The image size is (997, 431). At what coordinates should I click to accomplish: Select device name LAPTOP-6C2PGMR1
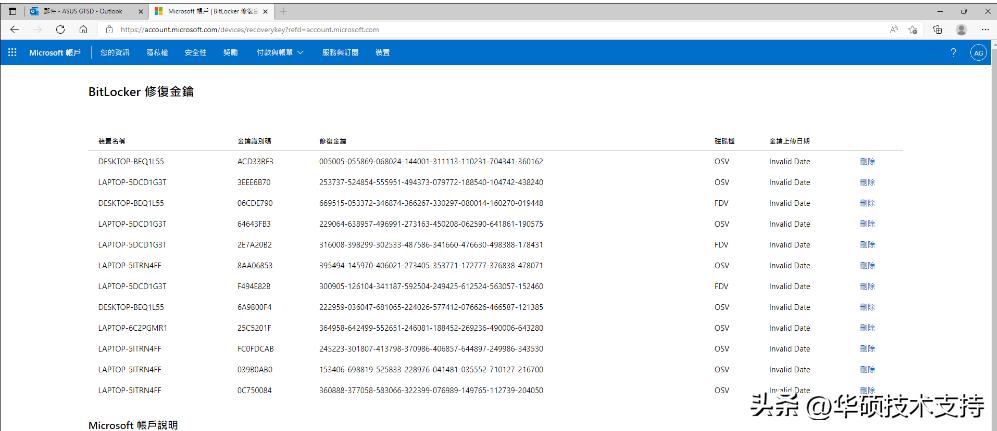coord(132,328)
